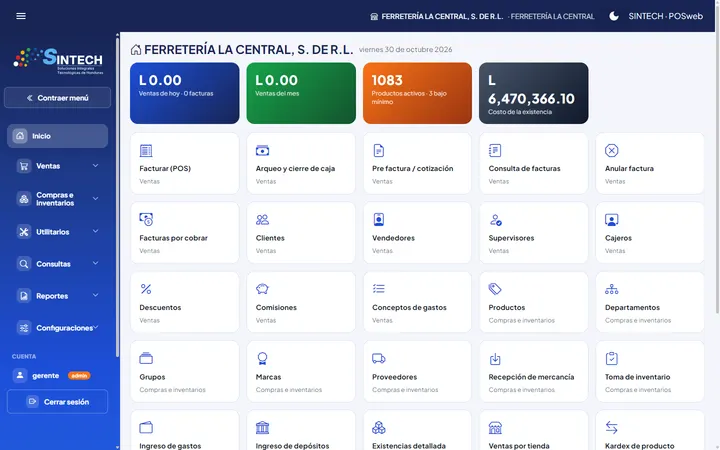The height and width of the screenshot is (450, 720).
Task: Click the sidebar vertical scrollbar
Action: point(118,197)
